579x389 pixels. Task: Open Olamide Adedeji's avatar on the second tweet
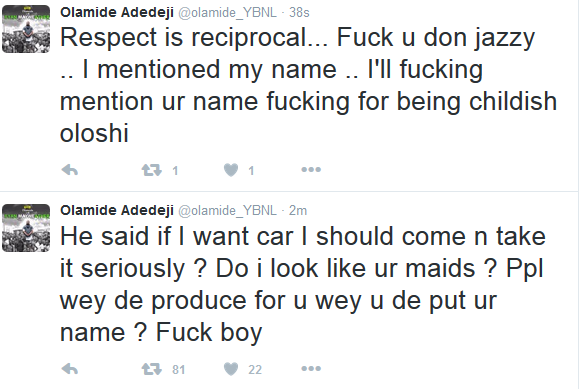click(26, 228)
